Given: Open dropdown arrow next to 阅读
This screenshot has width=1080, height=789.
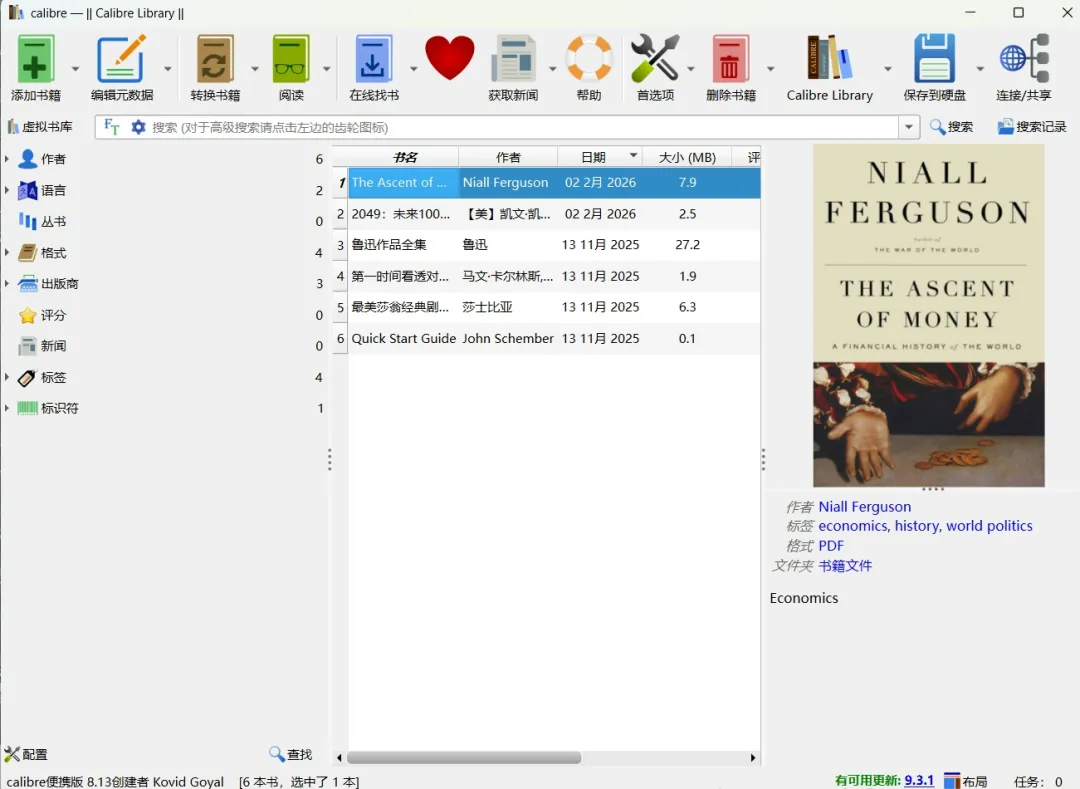Looking at the screenshot, I should [326, 69].
